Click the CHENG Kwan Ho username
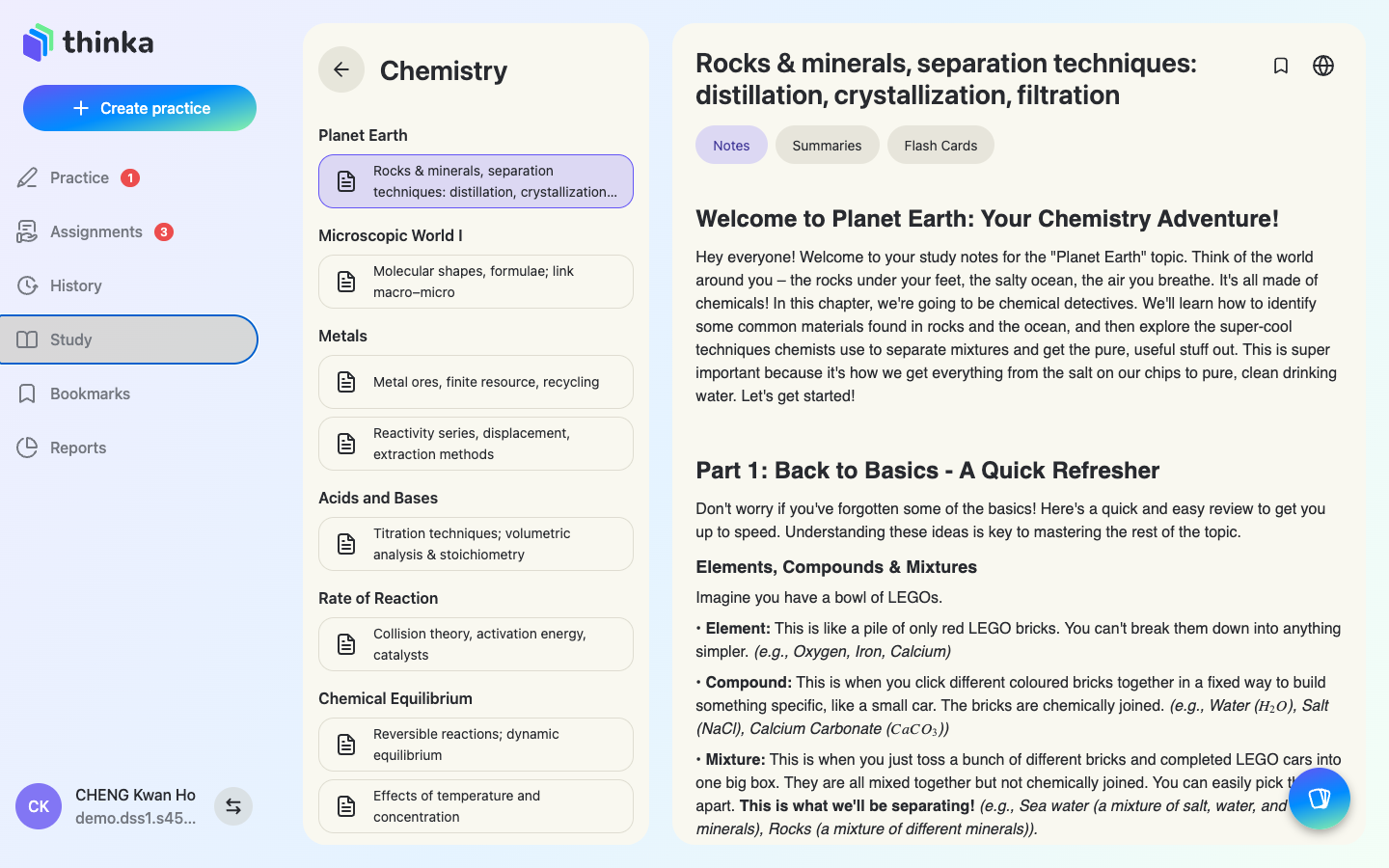Image resolution: width=1389 pixels, height=868 pixels. (135, 795)
